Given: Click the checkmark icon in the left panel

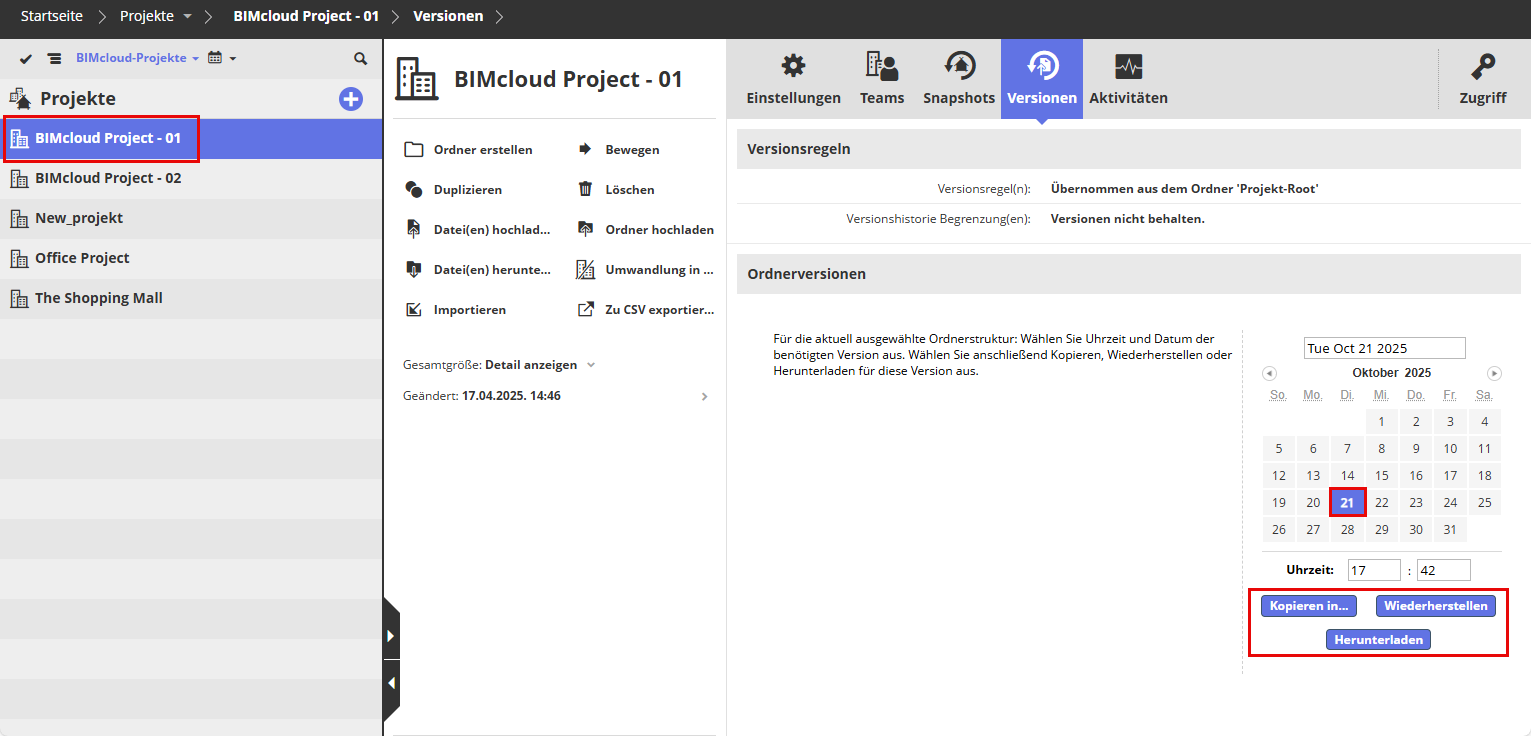Looking at the screenshot, I should pyautogui.click(x=26, y=59).
